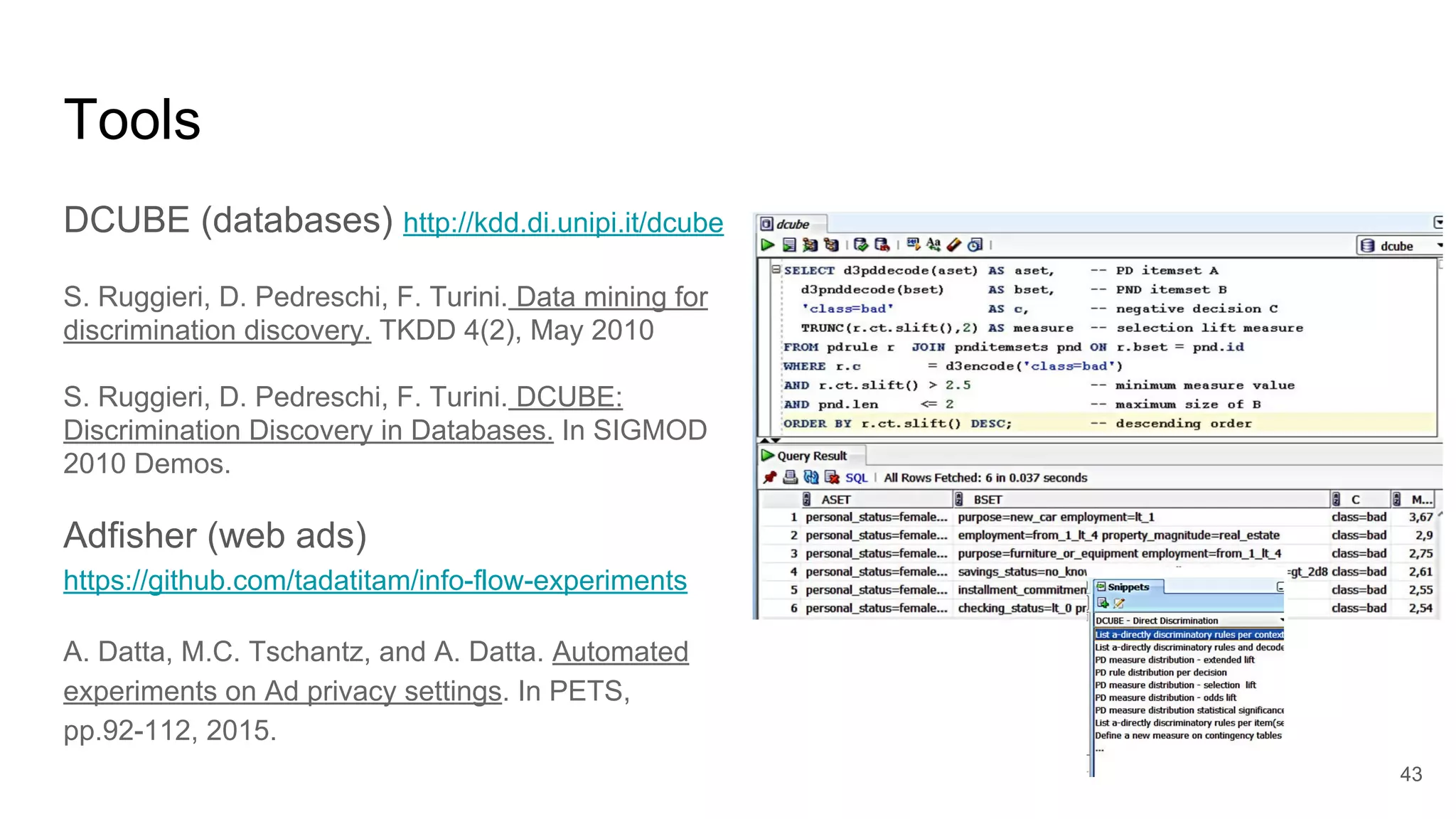Click the Clear eraser icon
This screenshot has width=1456, height=819.
(x=954, y=245)
